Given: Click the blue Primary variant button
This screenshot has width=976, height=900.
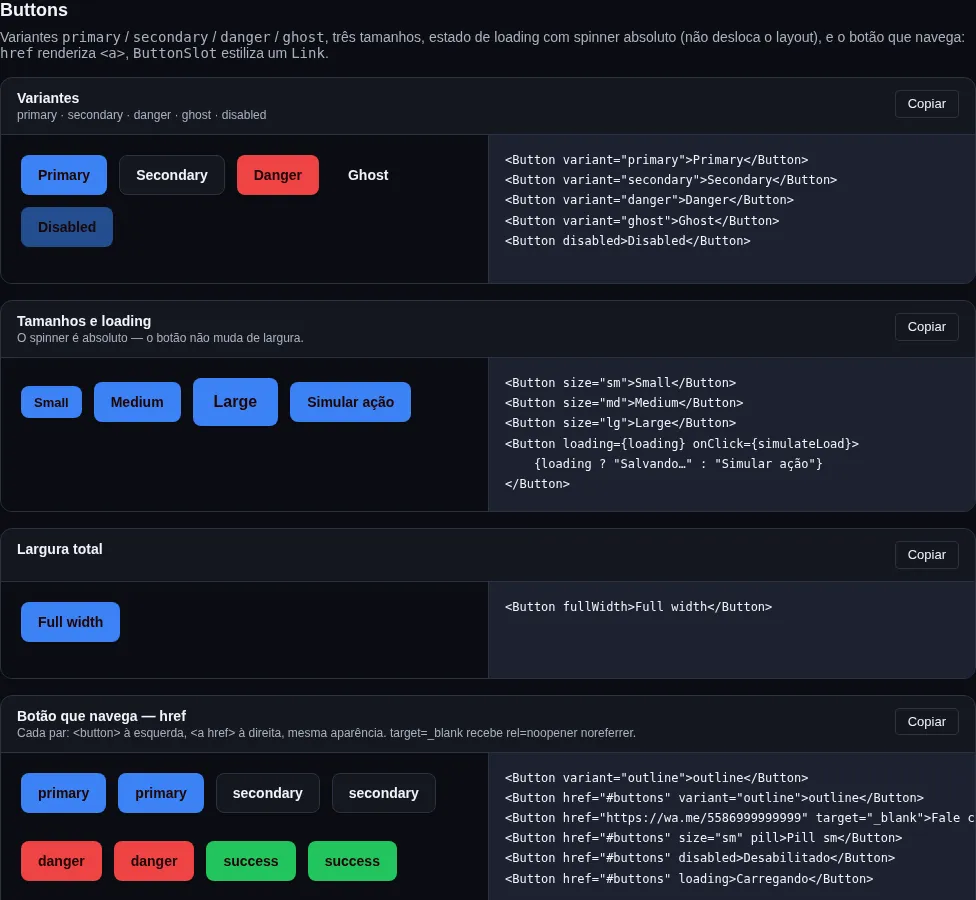Looking at the screenshot, I should 63,175.
